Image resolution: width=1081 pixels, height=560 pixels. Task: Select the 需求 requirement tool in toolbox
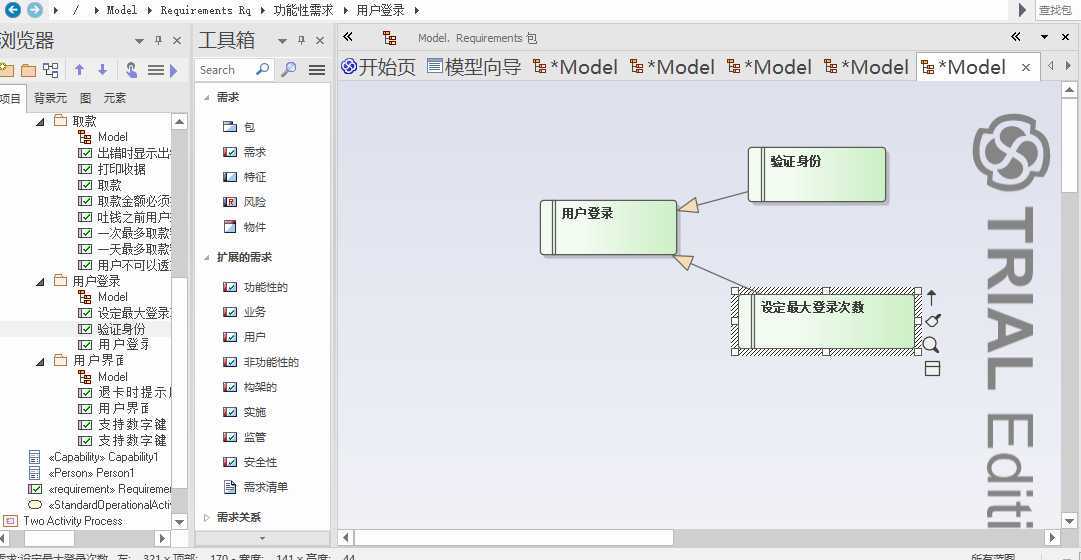245,152
